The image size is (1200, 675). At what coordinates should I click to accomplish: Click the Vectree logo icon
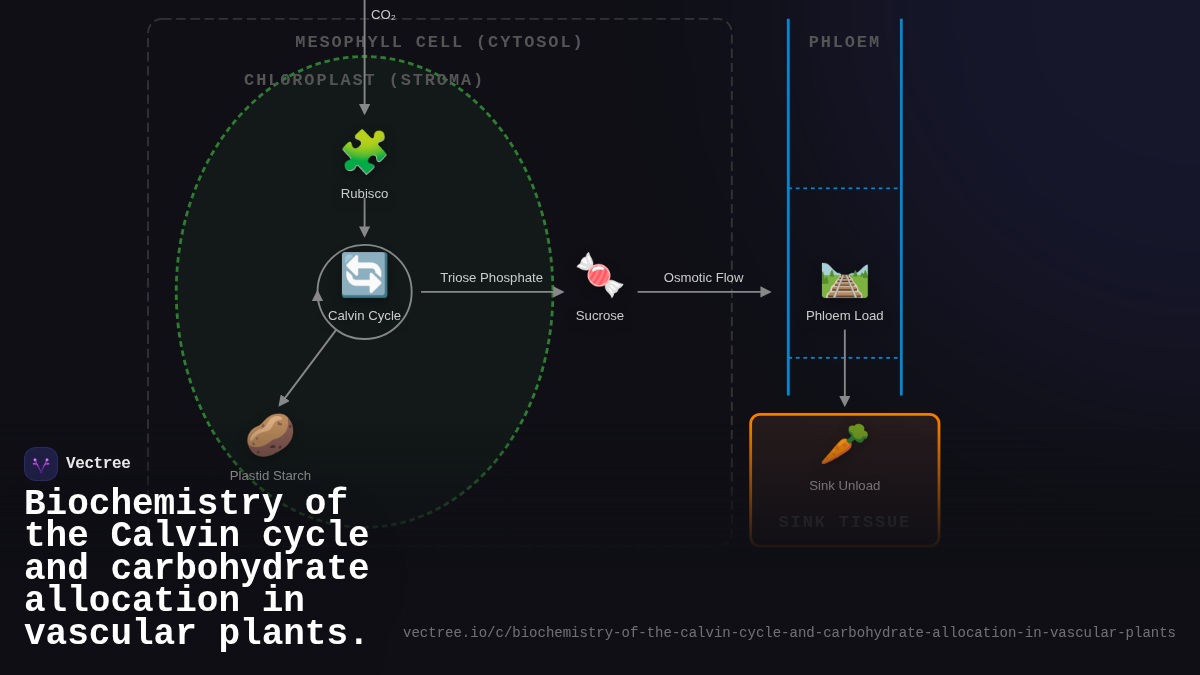point(41,463)
